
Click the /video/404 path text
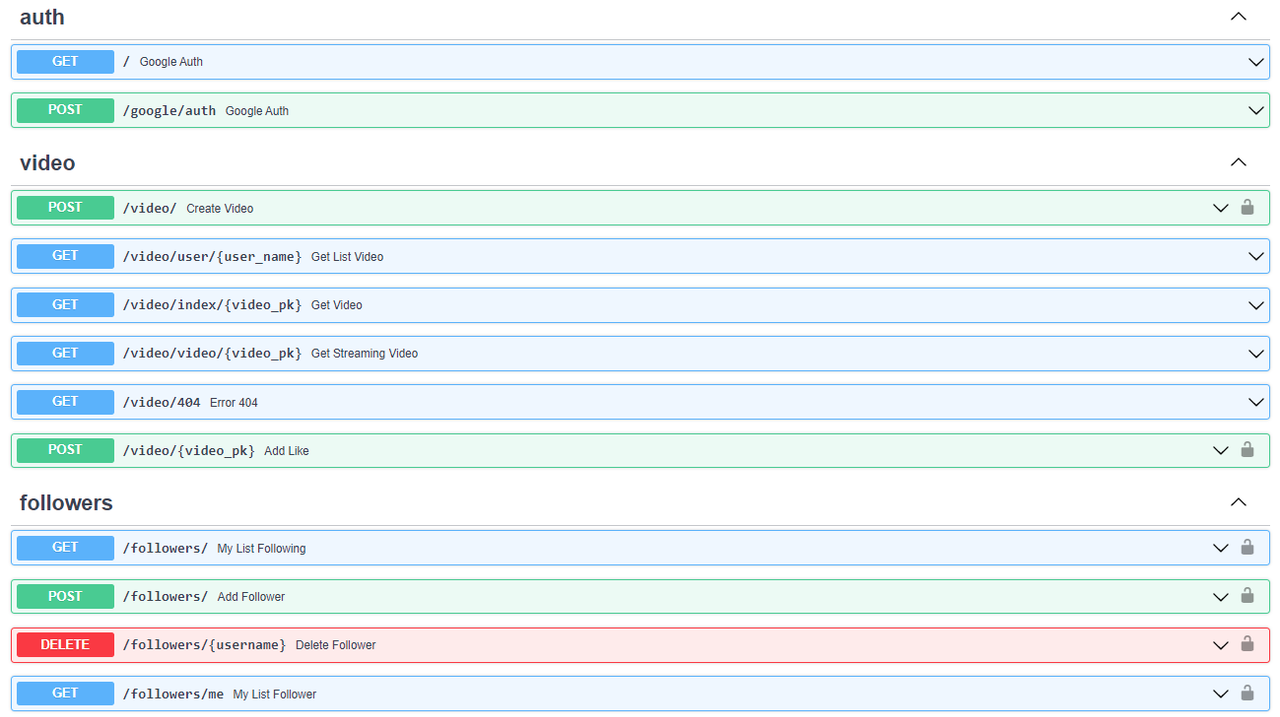tap(161, 402)
